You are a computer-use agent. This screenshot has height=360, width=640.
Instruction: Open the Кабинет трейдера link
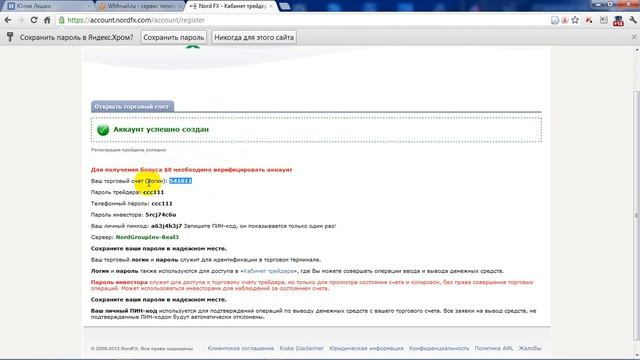pyautogui.click(x=269, y=271)
